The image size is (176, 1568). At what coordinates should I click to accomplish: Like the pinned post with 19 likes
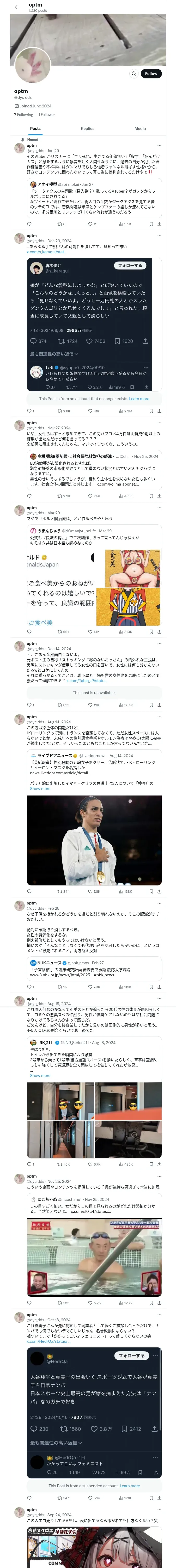click(92, 224)
